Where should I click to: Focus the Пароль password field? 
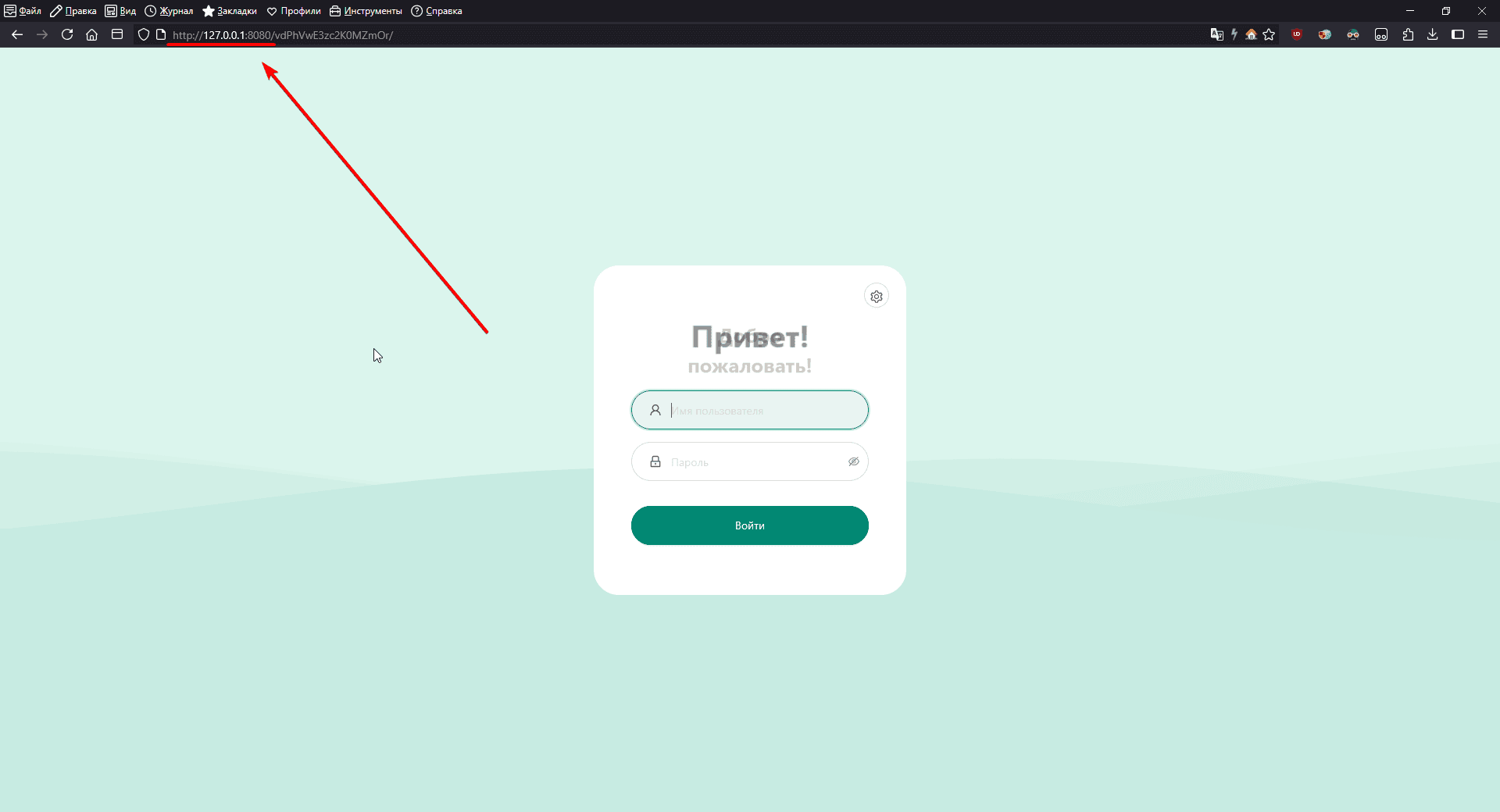coord(750,462)
